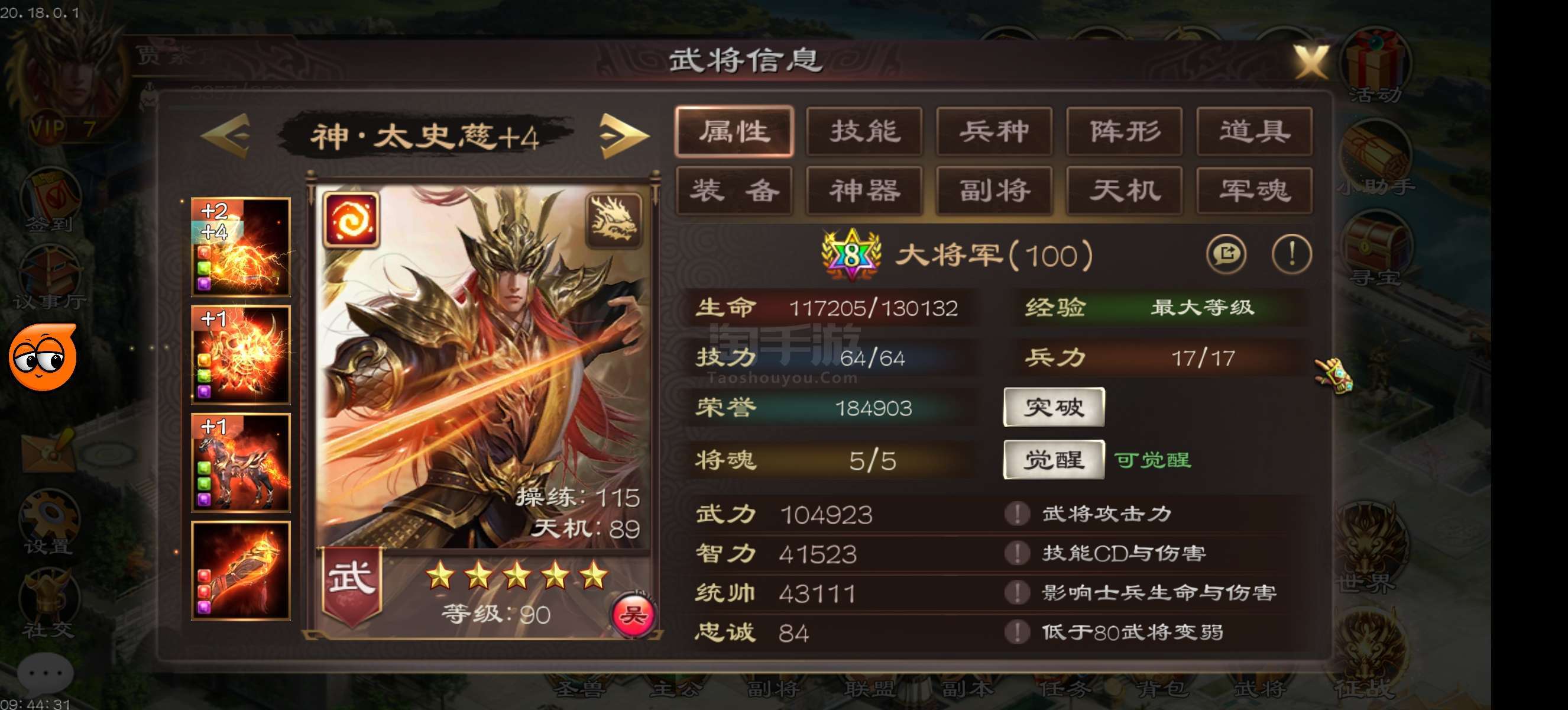
Task: Tap the fire spiral skill icon on portrait
Action: point(351,220)
